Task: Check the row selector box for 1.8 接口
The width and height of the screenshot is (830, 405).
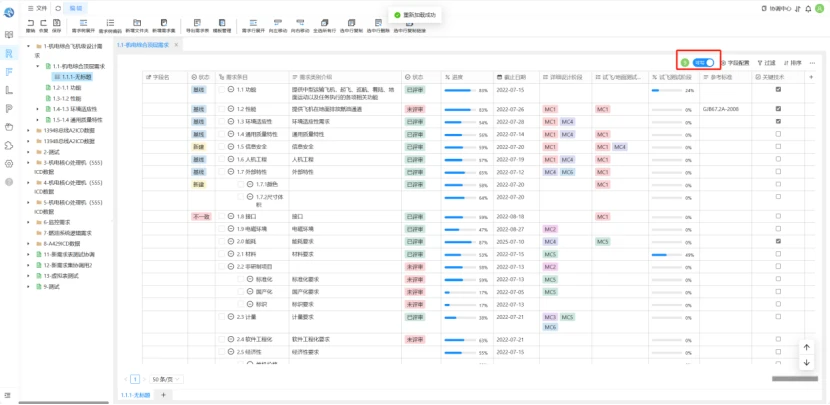Action: click(x=222, y=216)
